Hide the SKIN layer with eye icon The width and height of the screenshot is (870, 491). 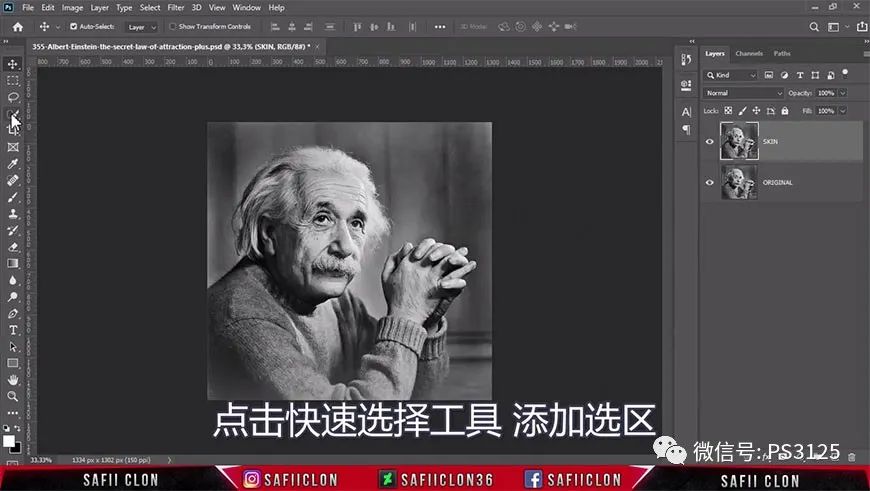point(709,141)
